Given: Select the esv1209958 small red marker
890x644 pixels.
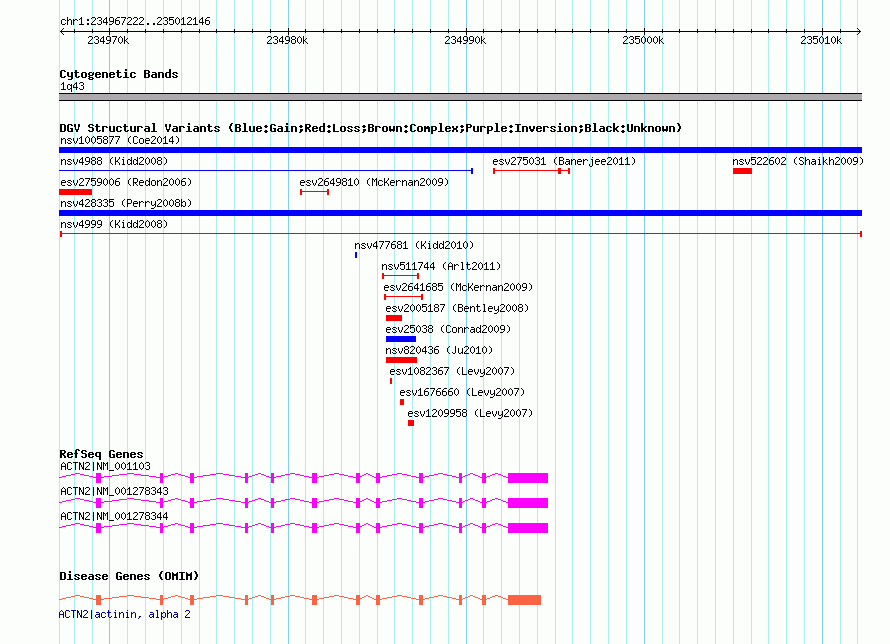Looking at the screenshot, I should tap(411, 423).
